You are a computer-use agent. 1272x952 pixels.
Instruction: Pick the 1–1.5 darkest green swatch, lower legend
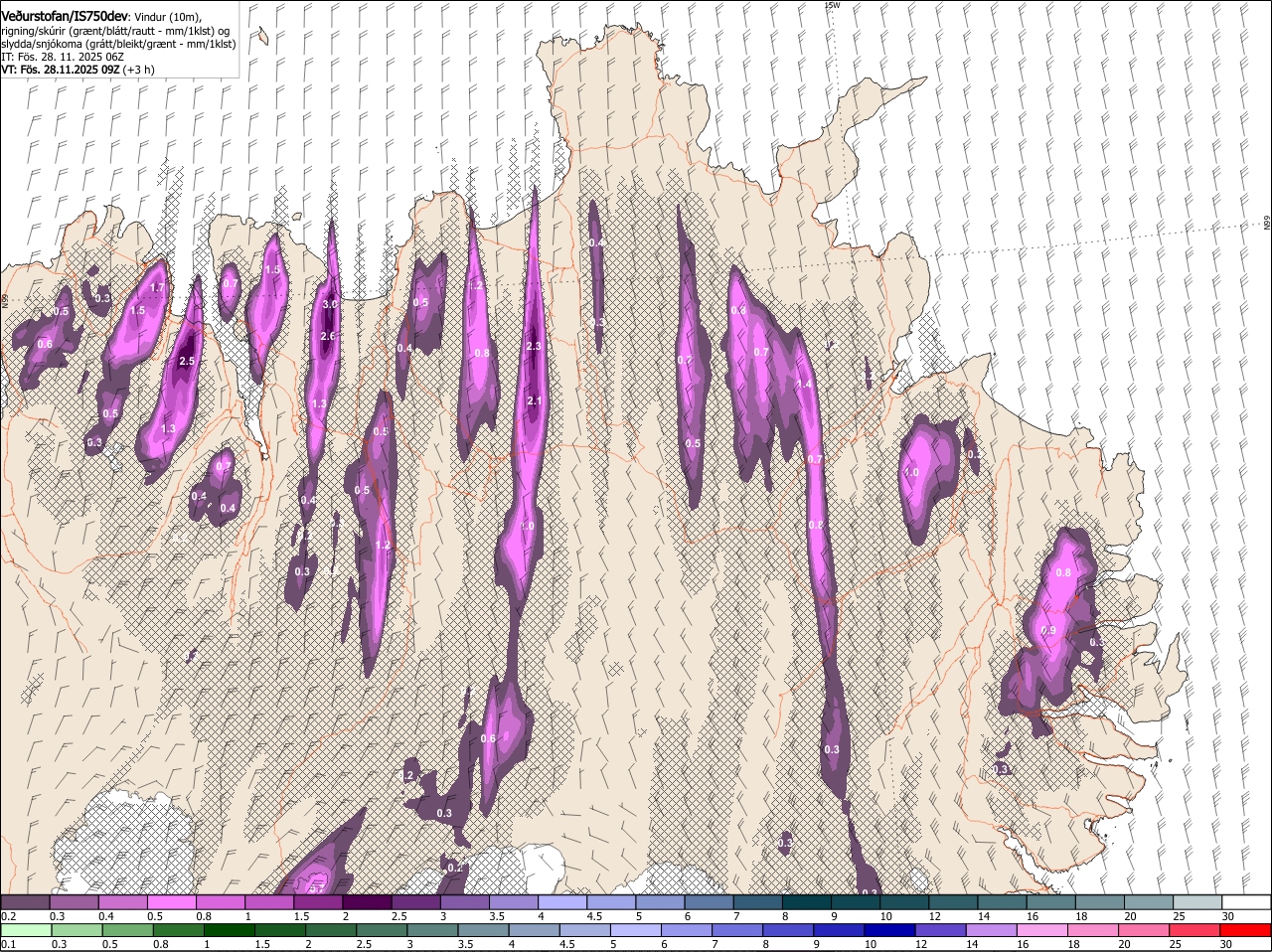click(x=230, y=930)
